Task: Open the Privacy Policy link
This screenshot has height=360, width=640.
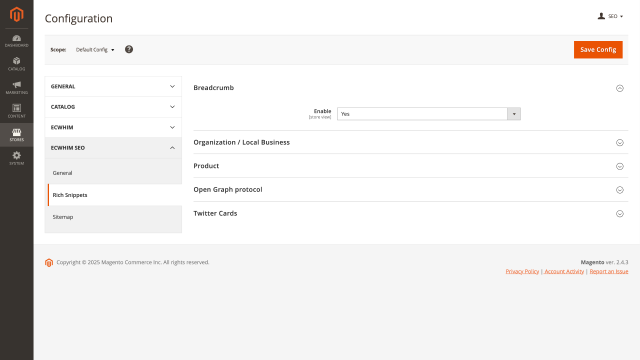Action: [522, 271]
